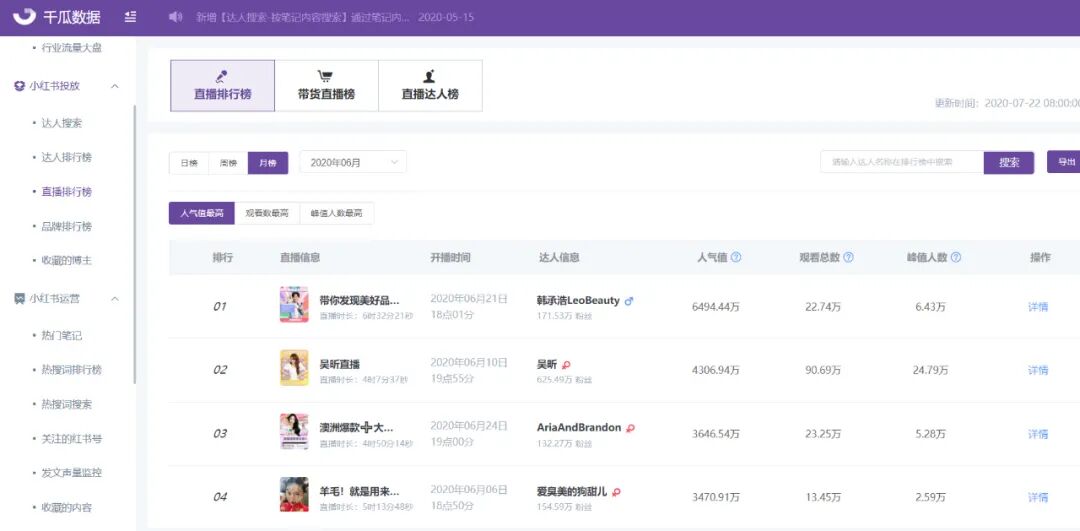
Task: Sort by 观看数最高
Action: (x=267, y=214)
